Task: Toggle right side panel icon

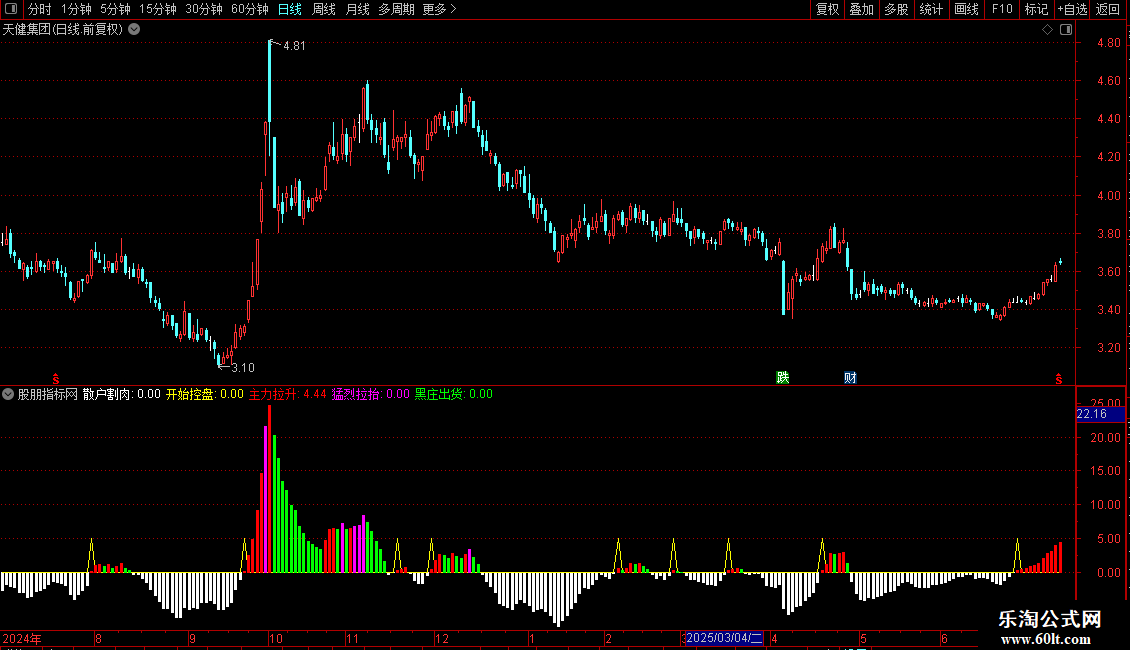Action: [x=1066, y=30]
